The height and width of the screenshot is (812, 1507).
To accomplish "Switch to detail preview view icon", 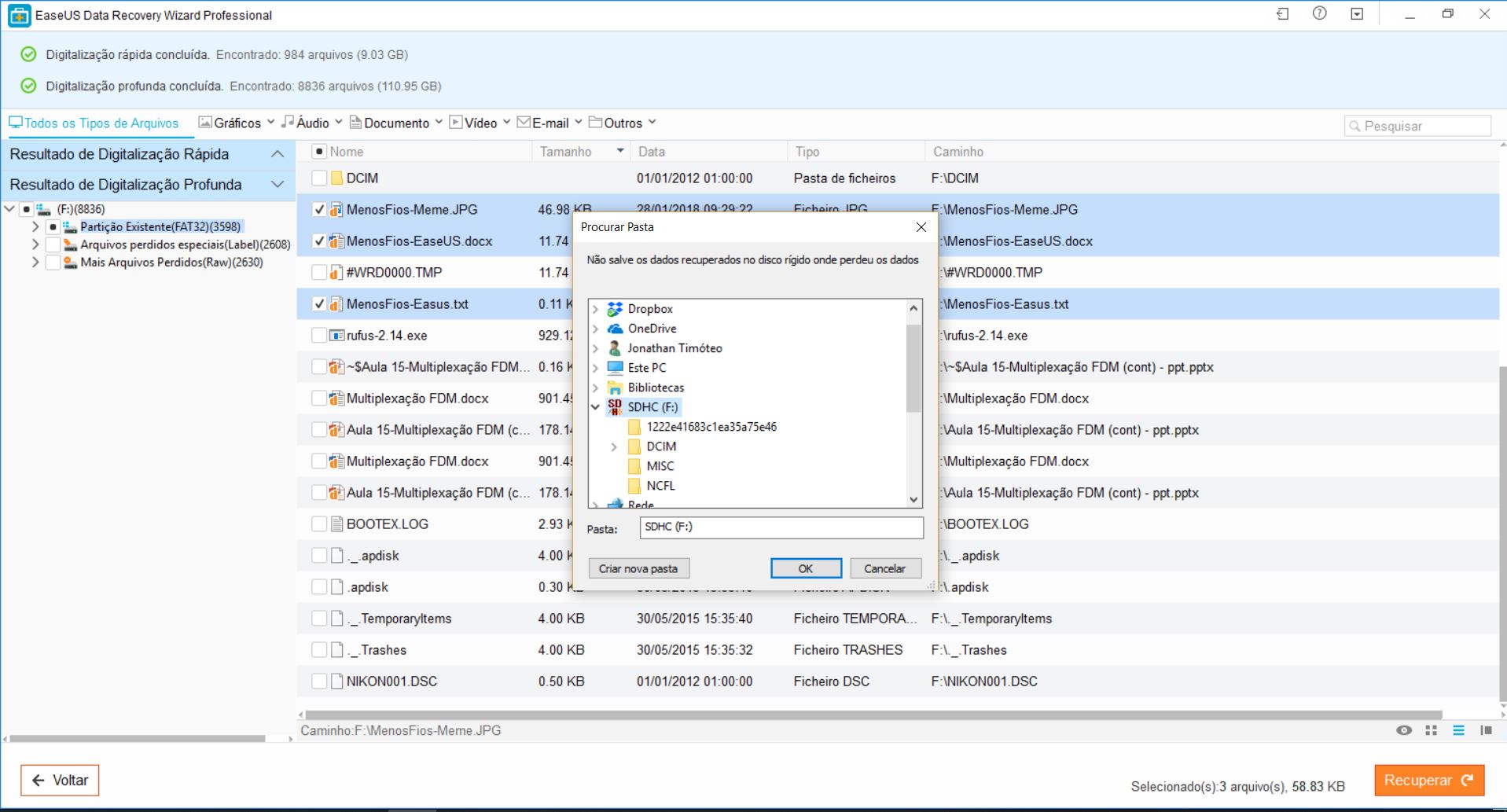I will (x=1486, y=730).
